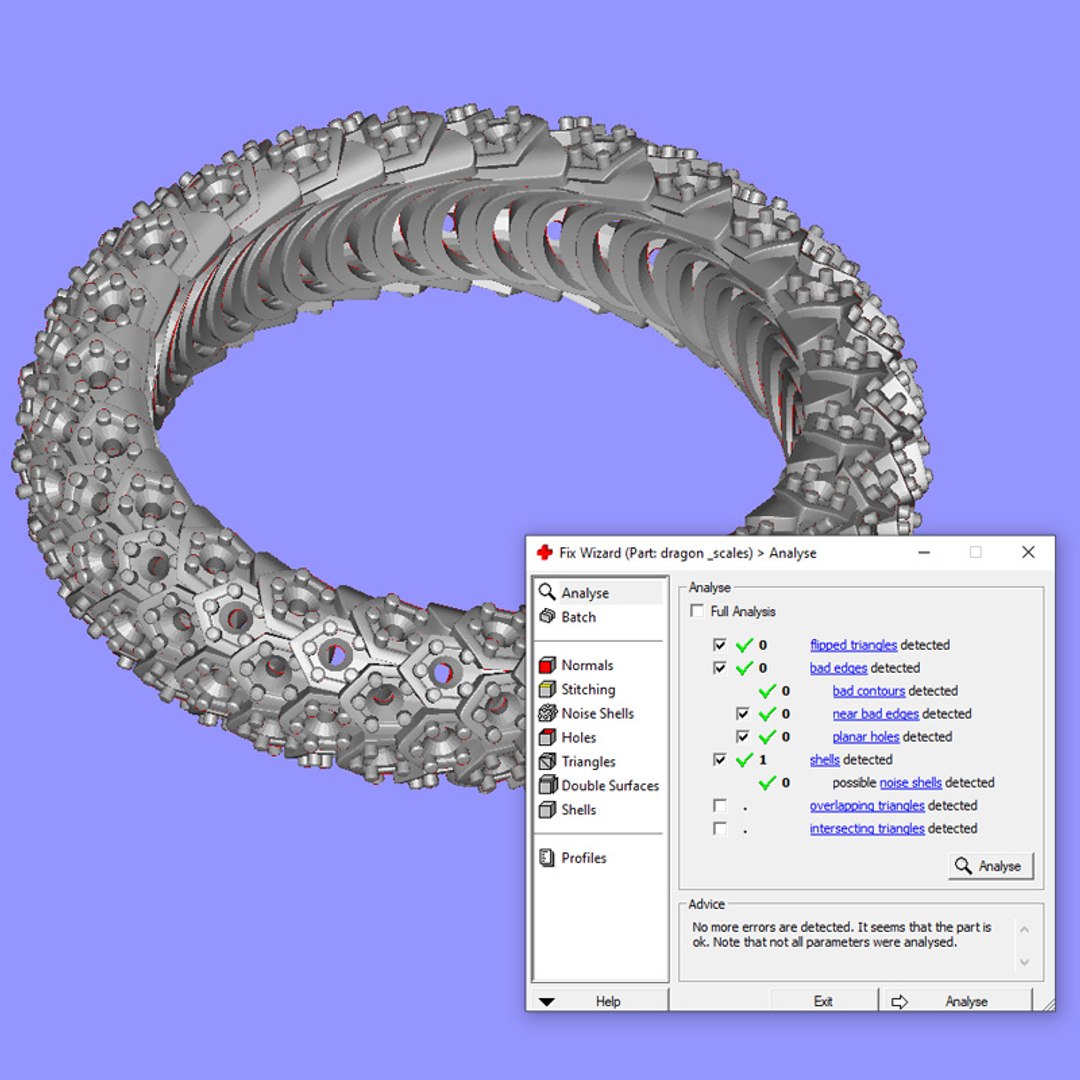
Task: Click the Advice box scroll down arrow
Action: pos(1024,962)
